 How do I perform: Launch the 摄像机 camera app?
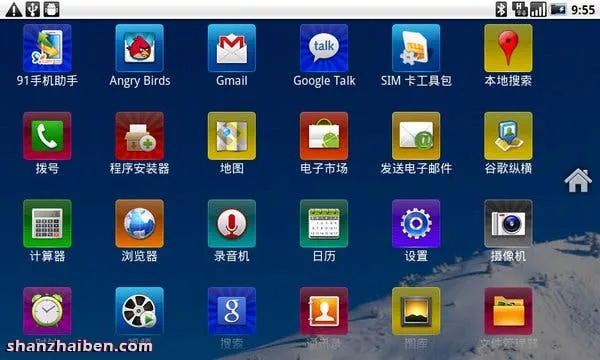click(508, 223)
